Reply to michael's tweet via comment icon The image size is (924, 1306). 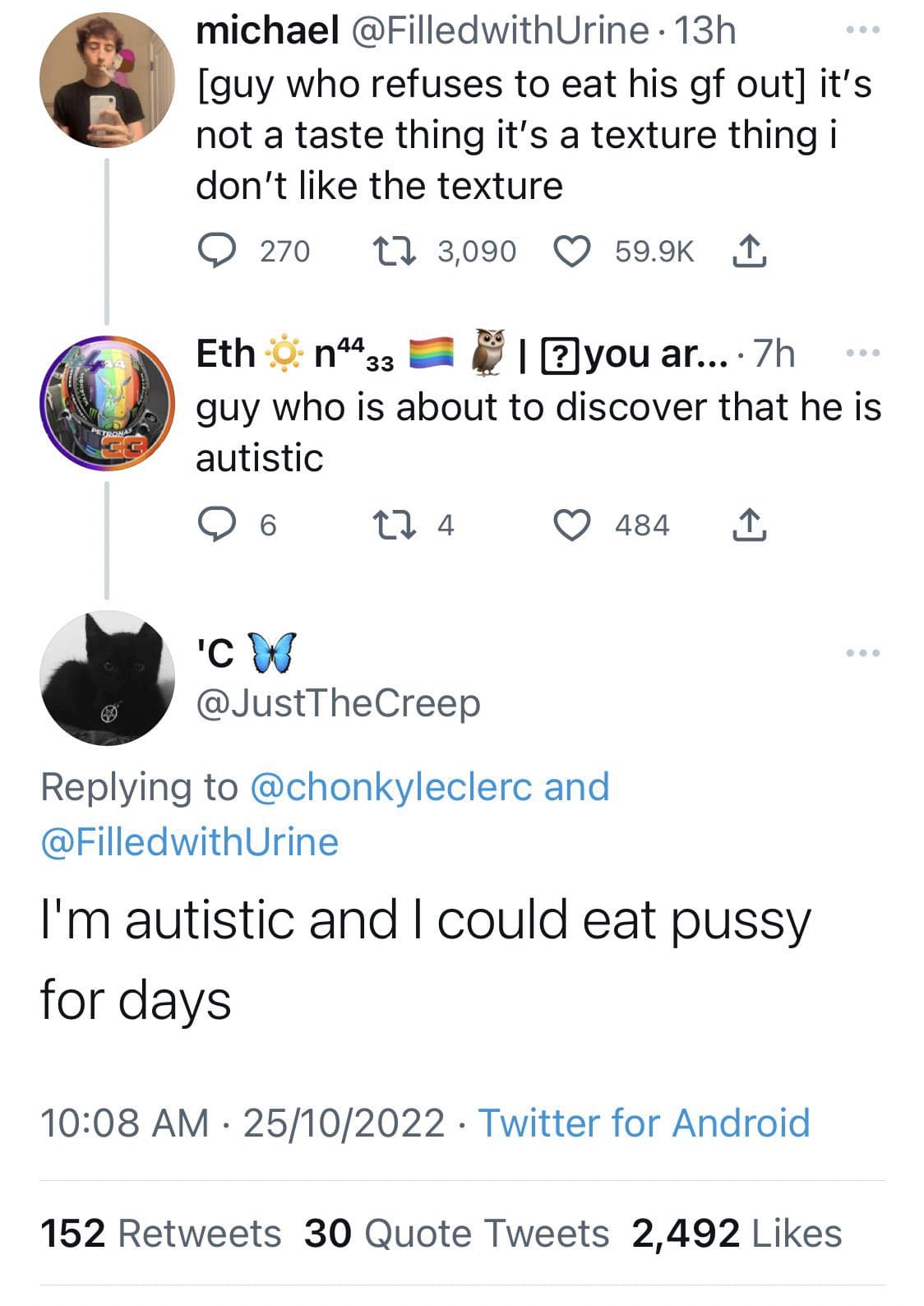point(217,251)
